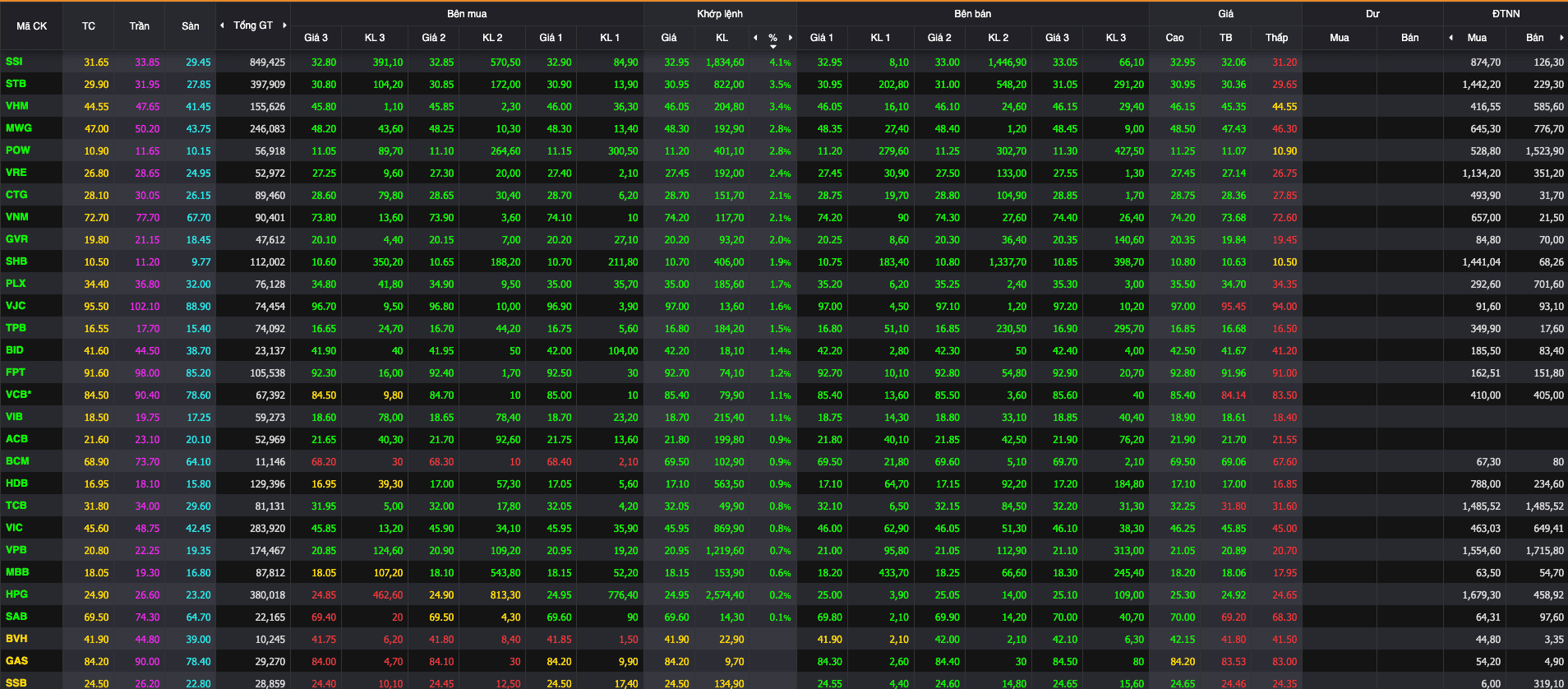Click the right arrow after Tổng GT
The image size is (1568, 689).
tap(284, 25)
